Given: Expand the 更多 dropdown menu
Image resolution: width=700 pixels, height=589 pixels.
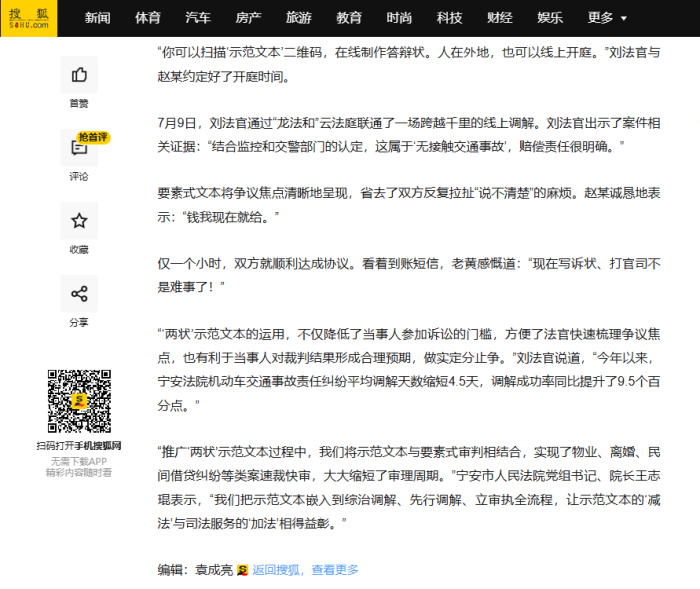Looking at the screenshot, I should coord(607,18).
